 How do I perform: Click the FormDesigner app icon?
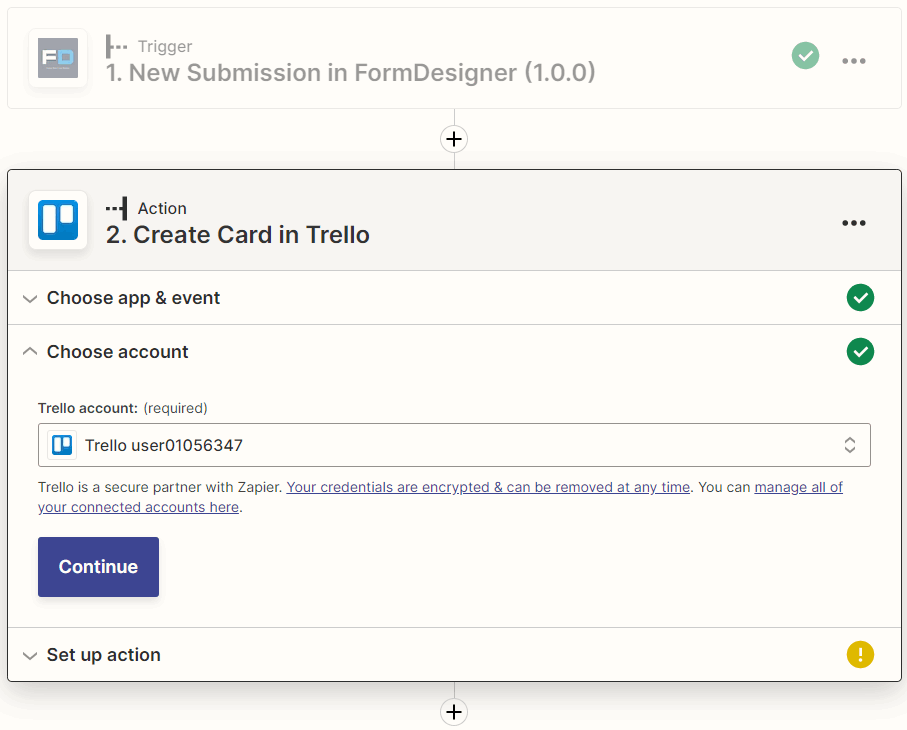pyautogui.click(x=57, y=59)
